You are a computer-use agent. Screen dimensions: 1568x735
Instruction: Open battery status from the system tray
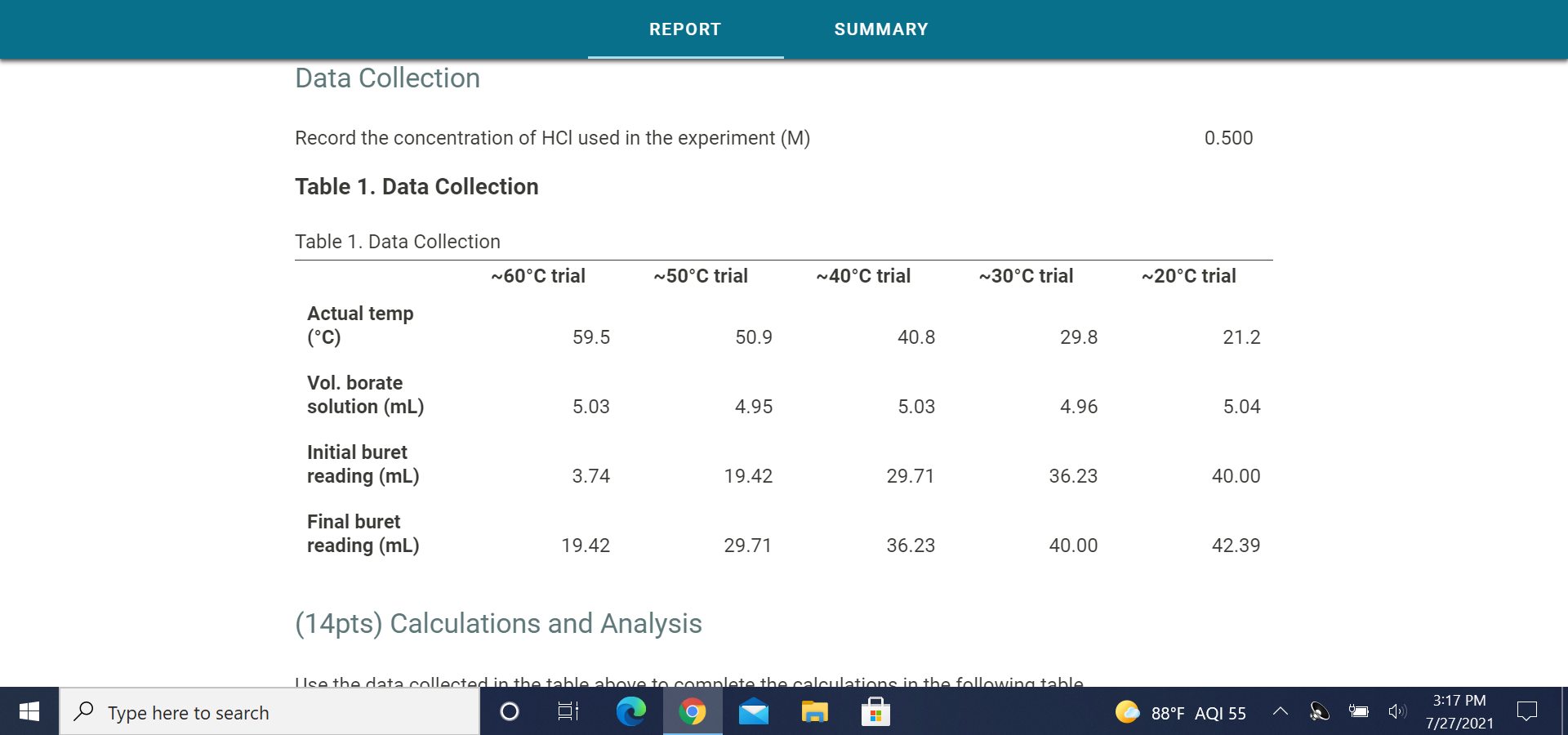tap(1358, 711)
